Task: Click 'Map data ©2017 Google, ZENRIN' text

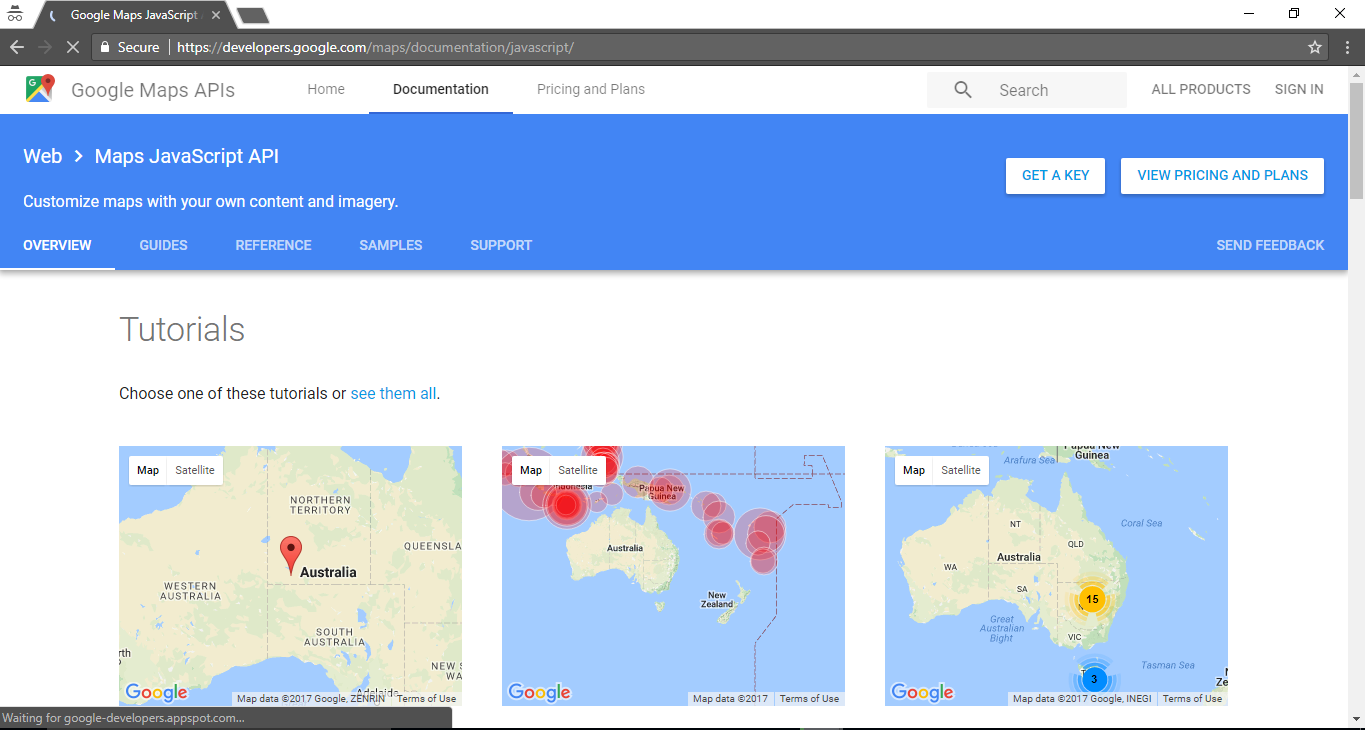Action: (x=311, y=699)
